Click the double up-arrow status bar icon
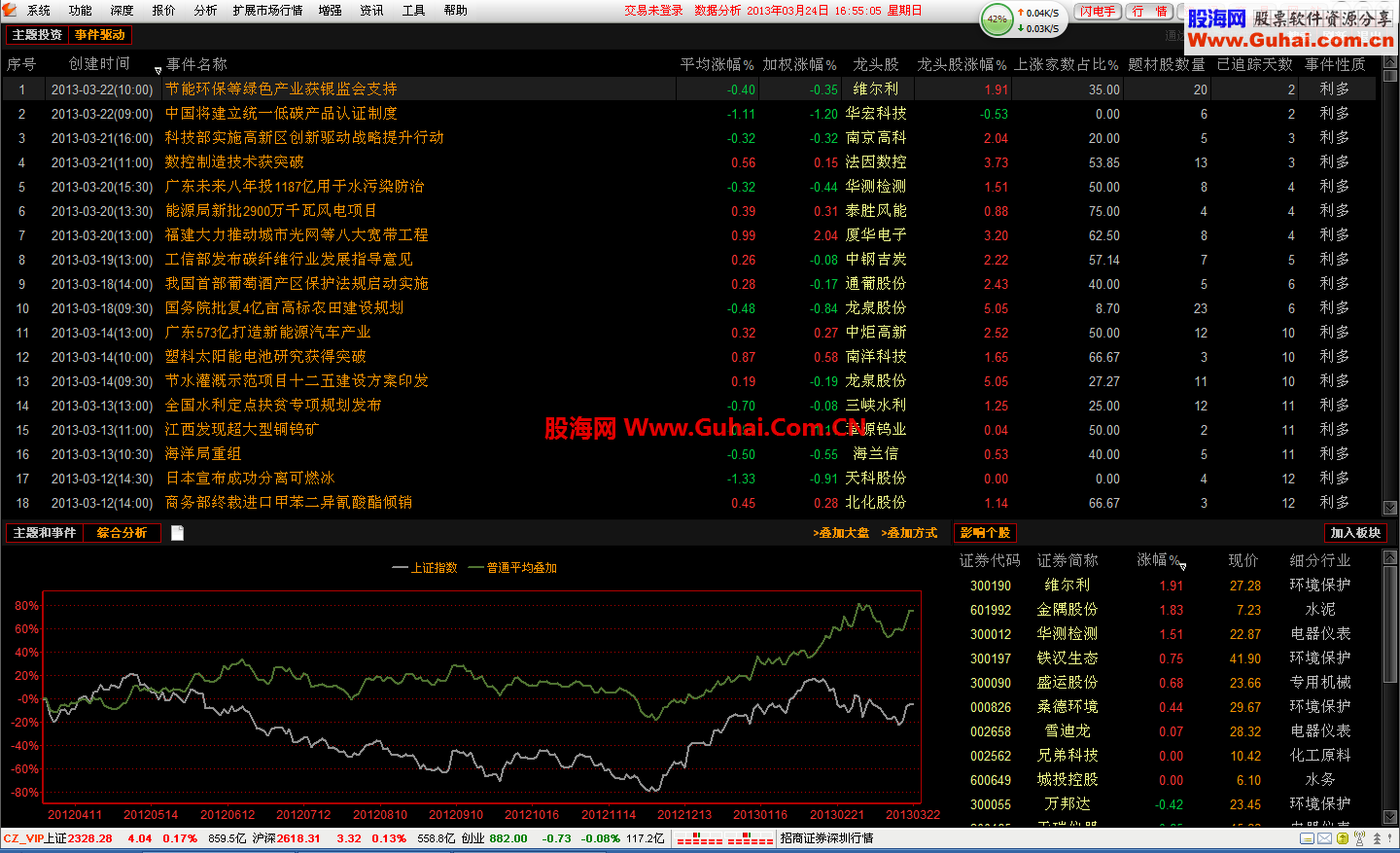Viewport: 1400px width, 853px height. [1377, 838]
